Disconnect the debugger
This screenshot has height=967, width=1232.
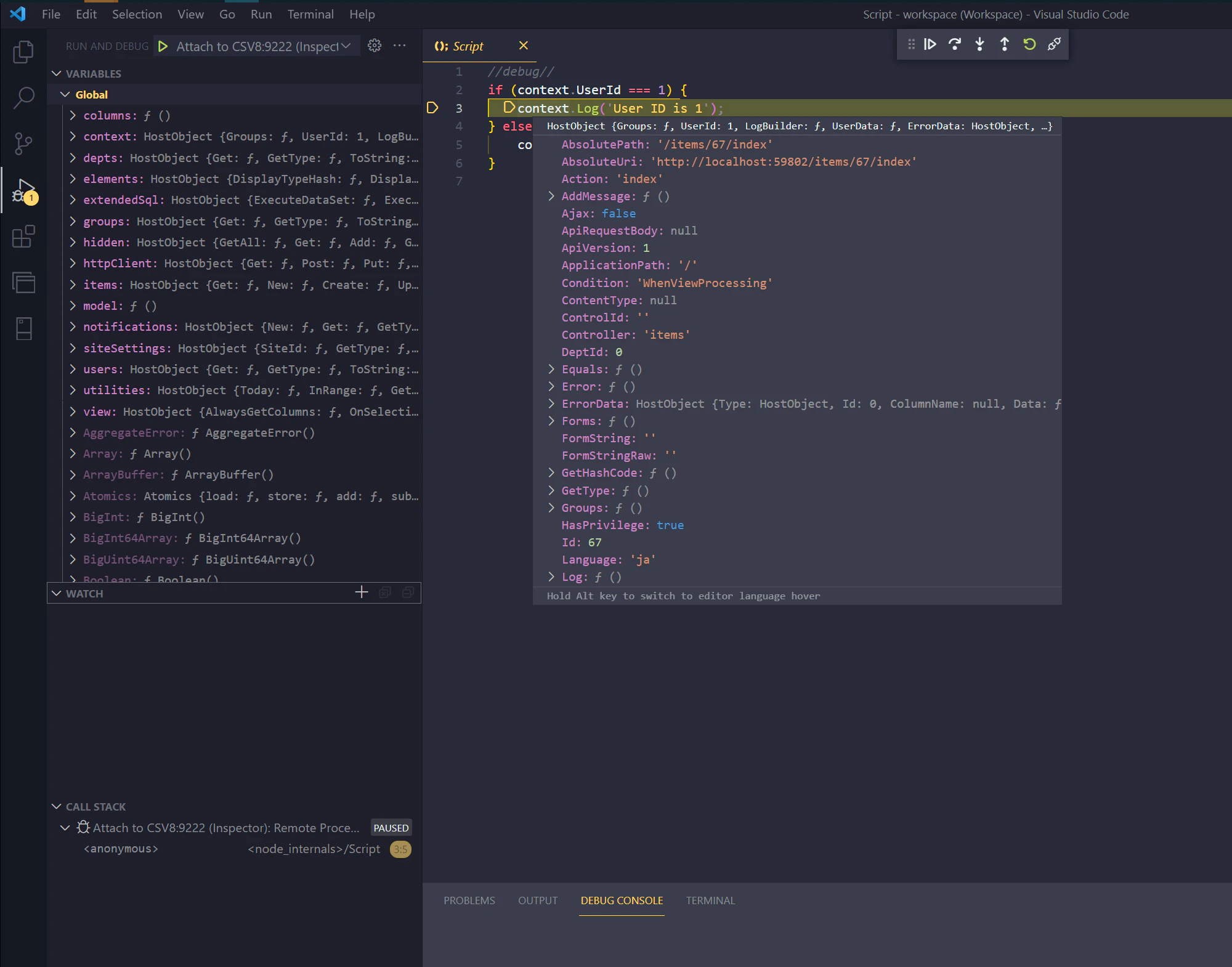pyautogui.click(x=1054, y=44)
